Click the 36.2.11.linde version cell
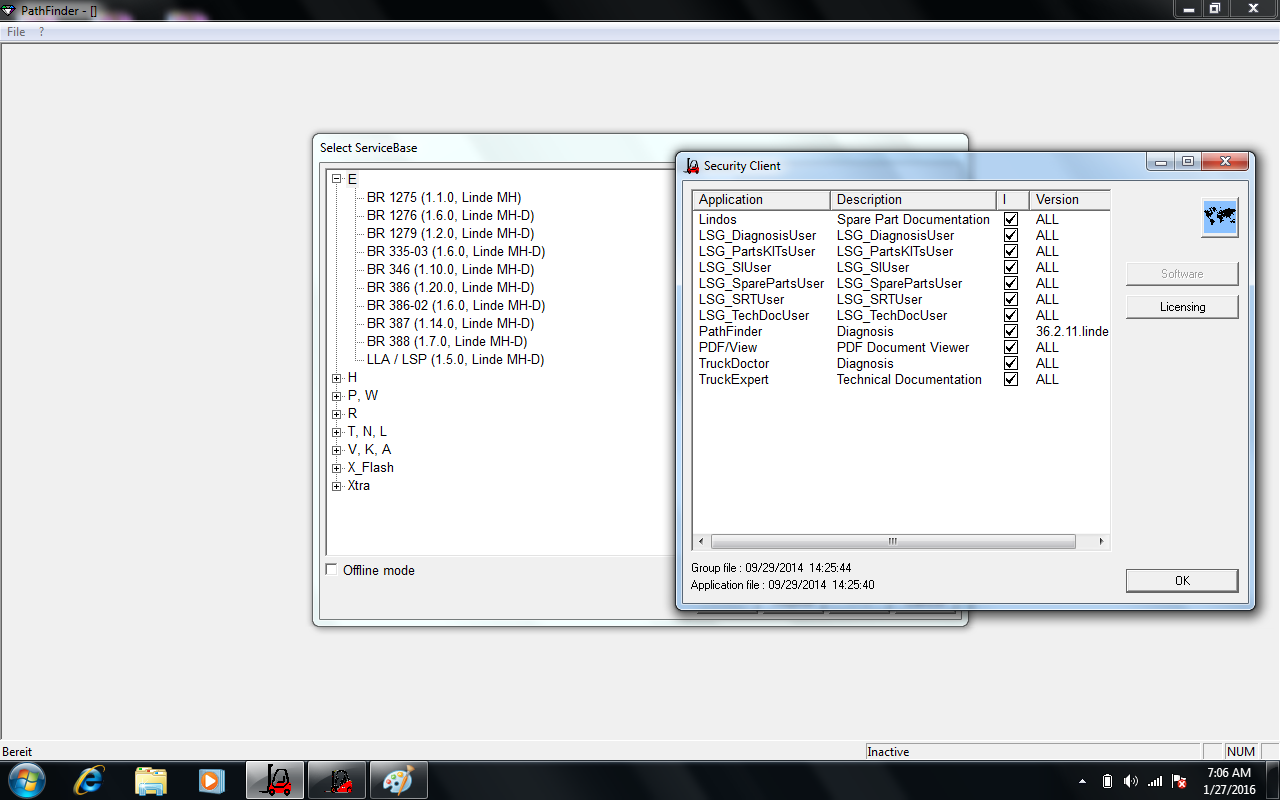This screenshot has height=800, width=1280. click(1072, 331)
